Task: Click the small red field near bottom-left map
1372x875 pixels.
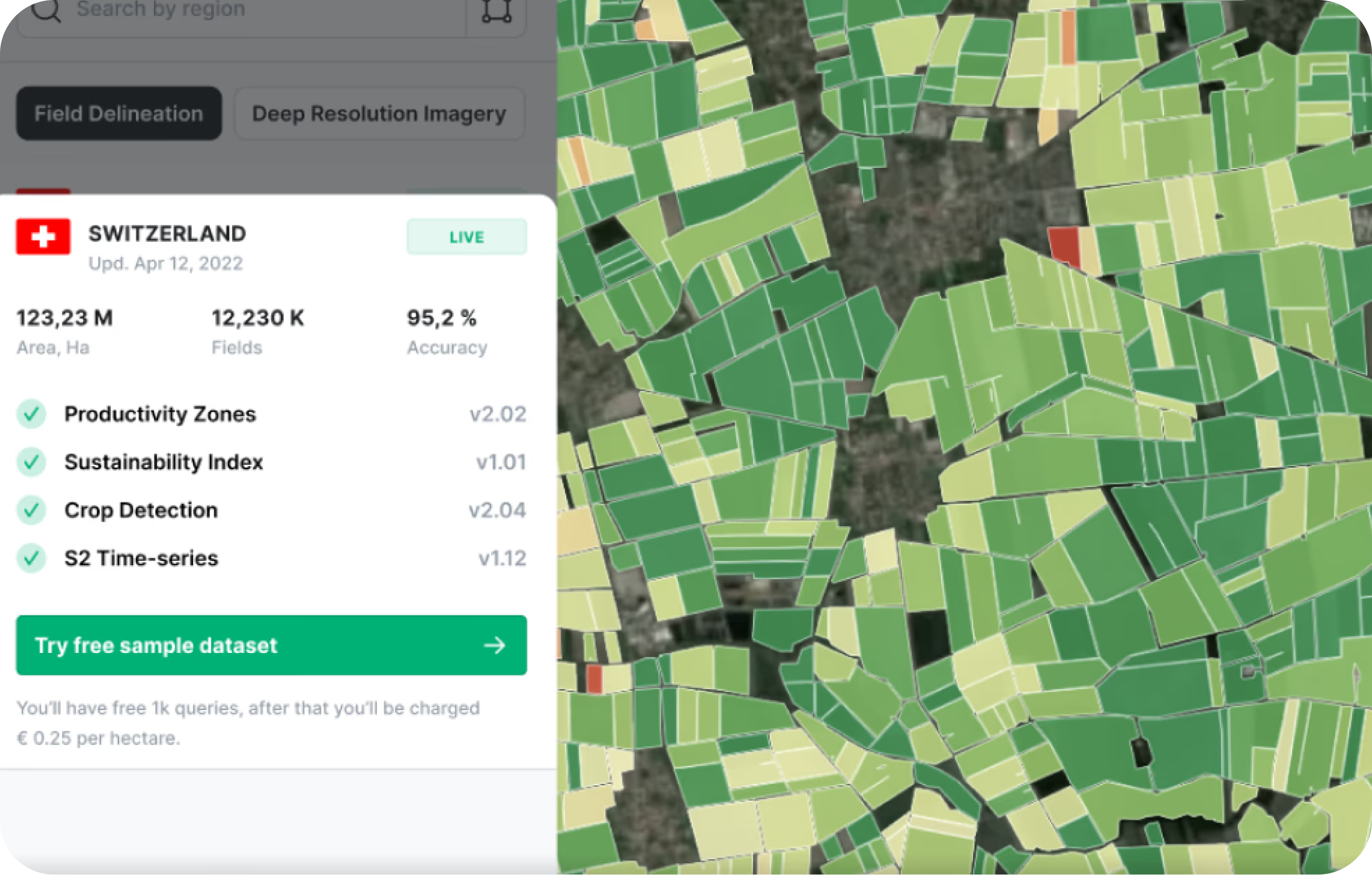Action: click(x=594, y=679)
